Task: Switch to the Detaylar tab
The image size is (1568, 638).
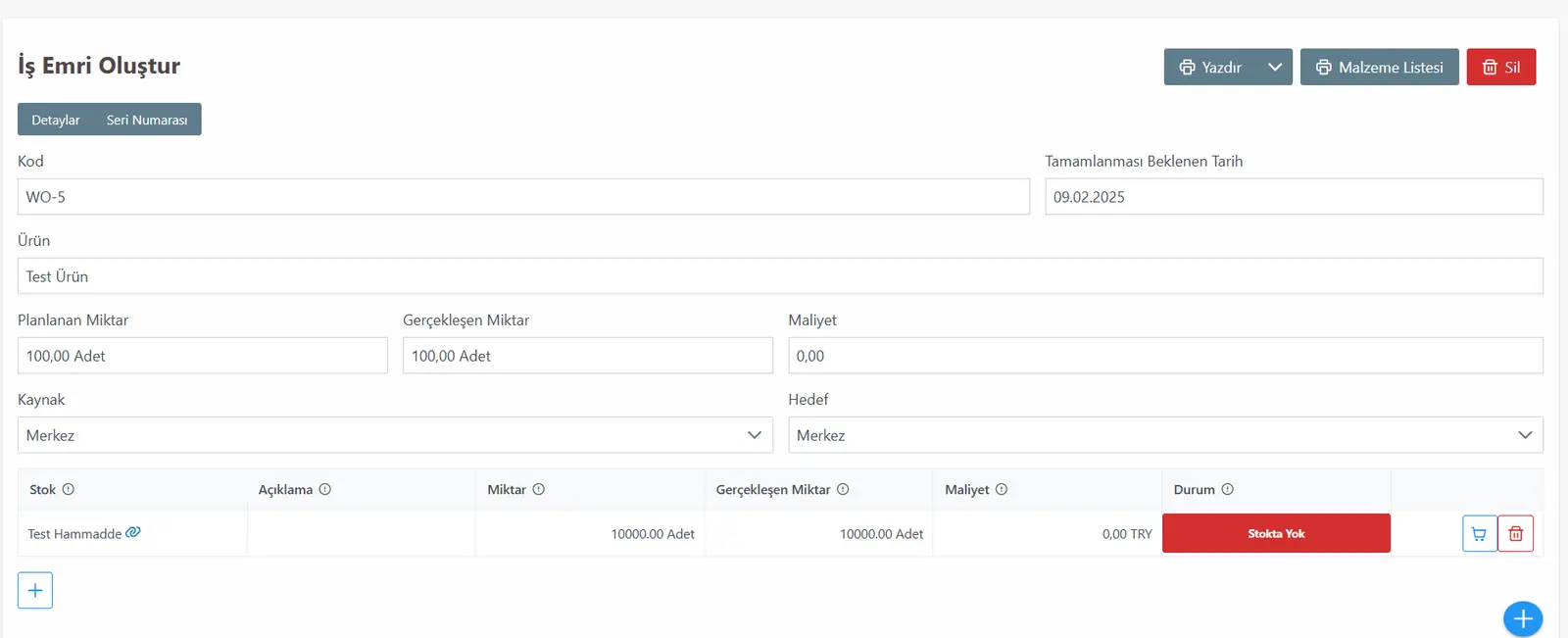Action: coord(56,120)
